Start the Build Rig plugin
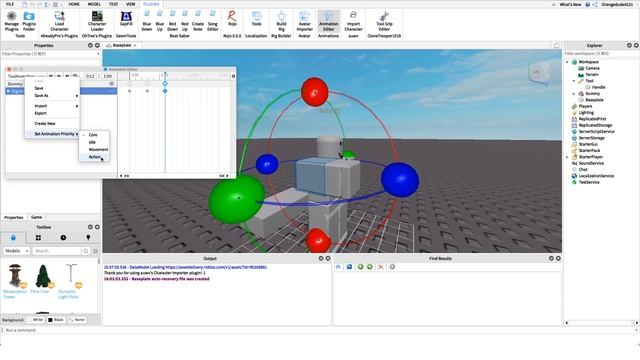The width and height of the screenshot is (640, 360). 281,21
